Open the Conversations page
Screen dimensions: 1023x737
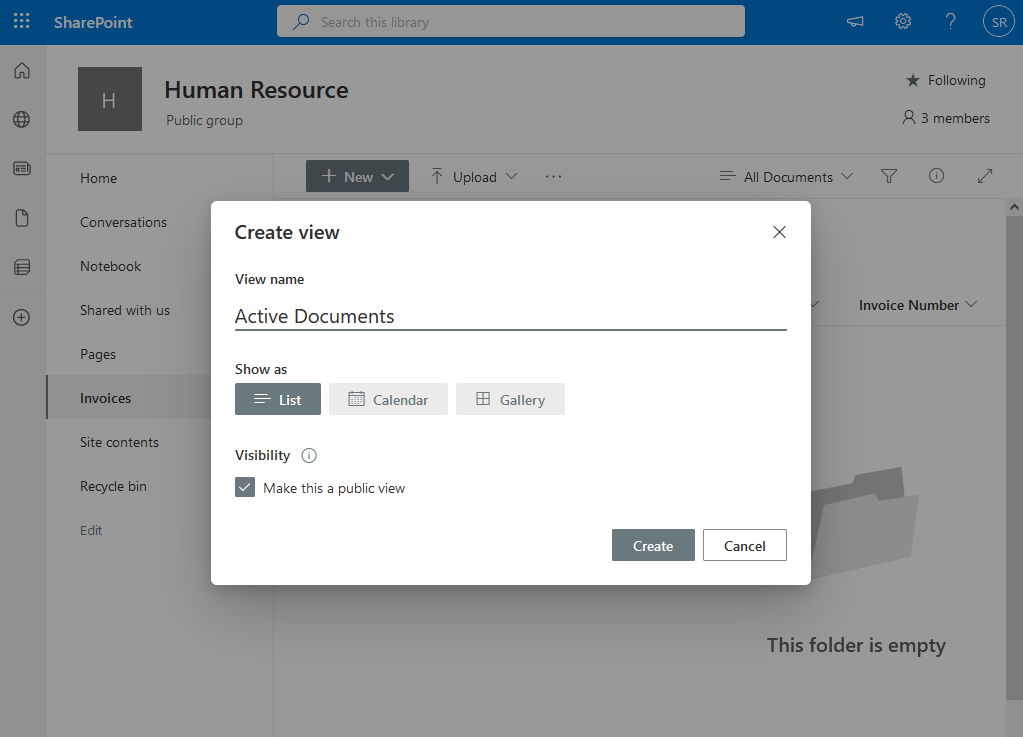point(123,221)
